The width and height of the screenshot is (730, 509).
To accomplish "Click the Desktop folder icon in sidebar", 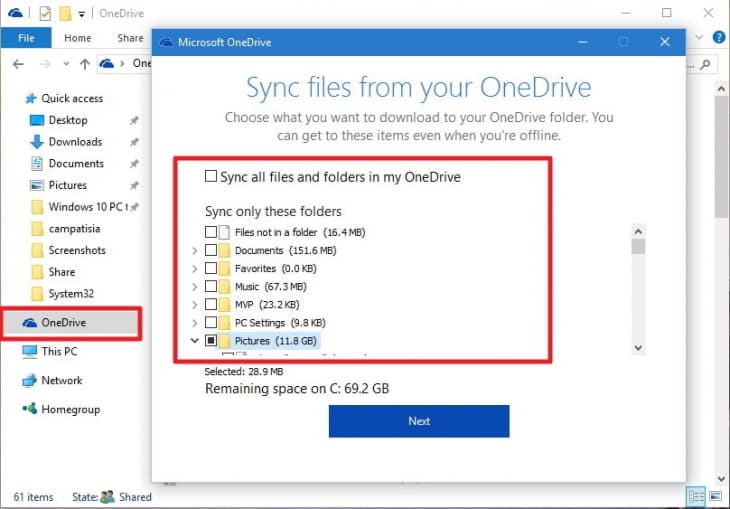I will pos(38,120).
